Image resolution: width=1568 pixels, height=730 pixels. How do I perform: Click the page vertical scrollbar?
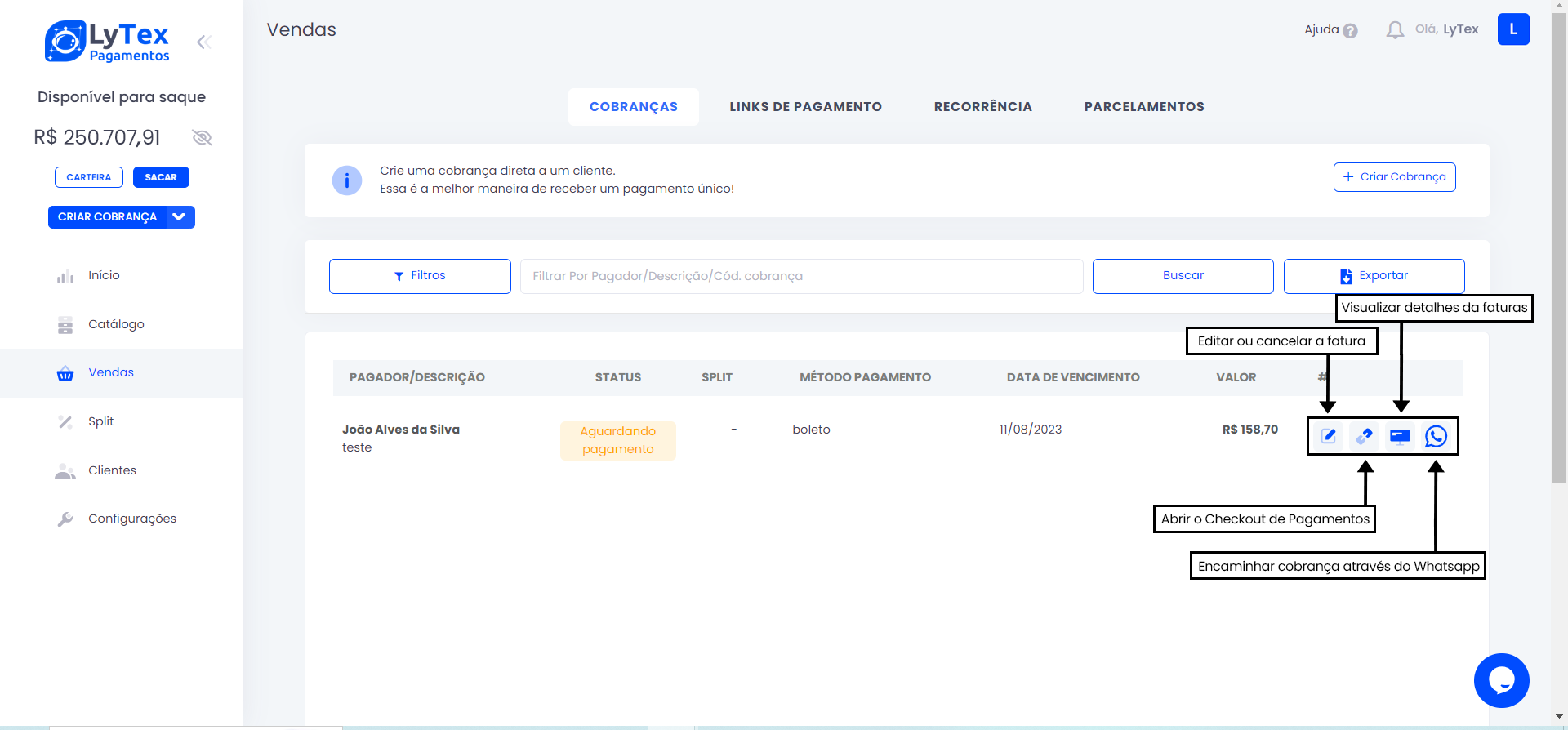click(1560, 249)
